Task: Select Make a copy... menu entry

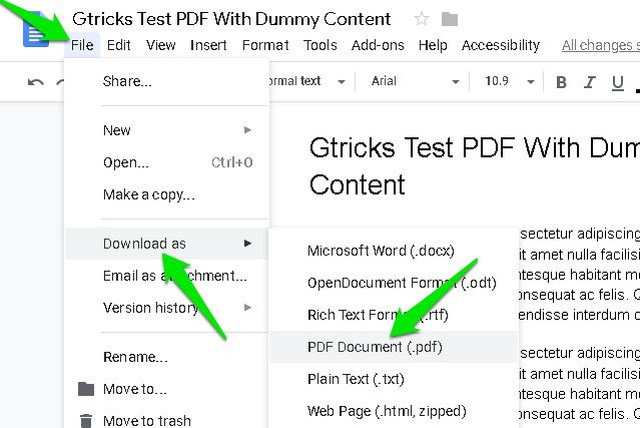Action: click(167, 195)
